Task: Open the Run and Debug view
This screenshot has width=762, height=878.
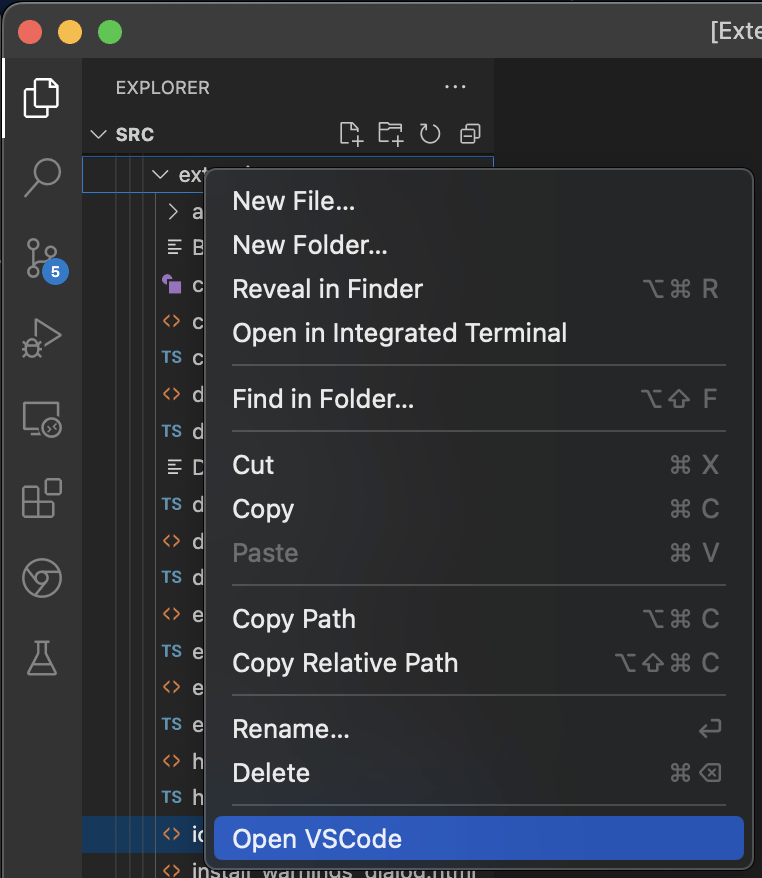Action: pos(41,338)
